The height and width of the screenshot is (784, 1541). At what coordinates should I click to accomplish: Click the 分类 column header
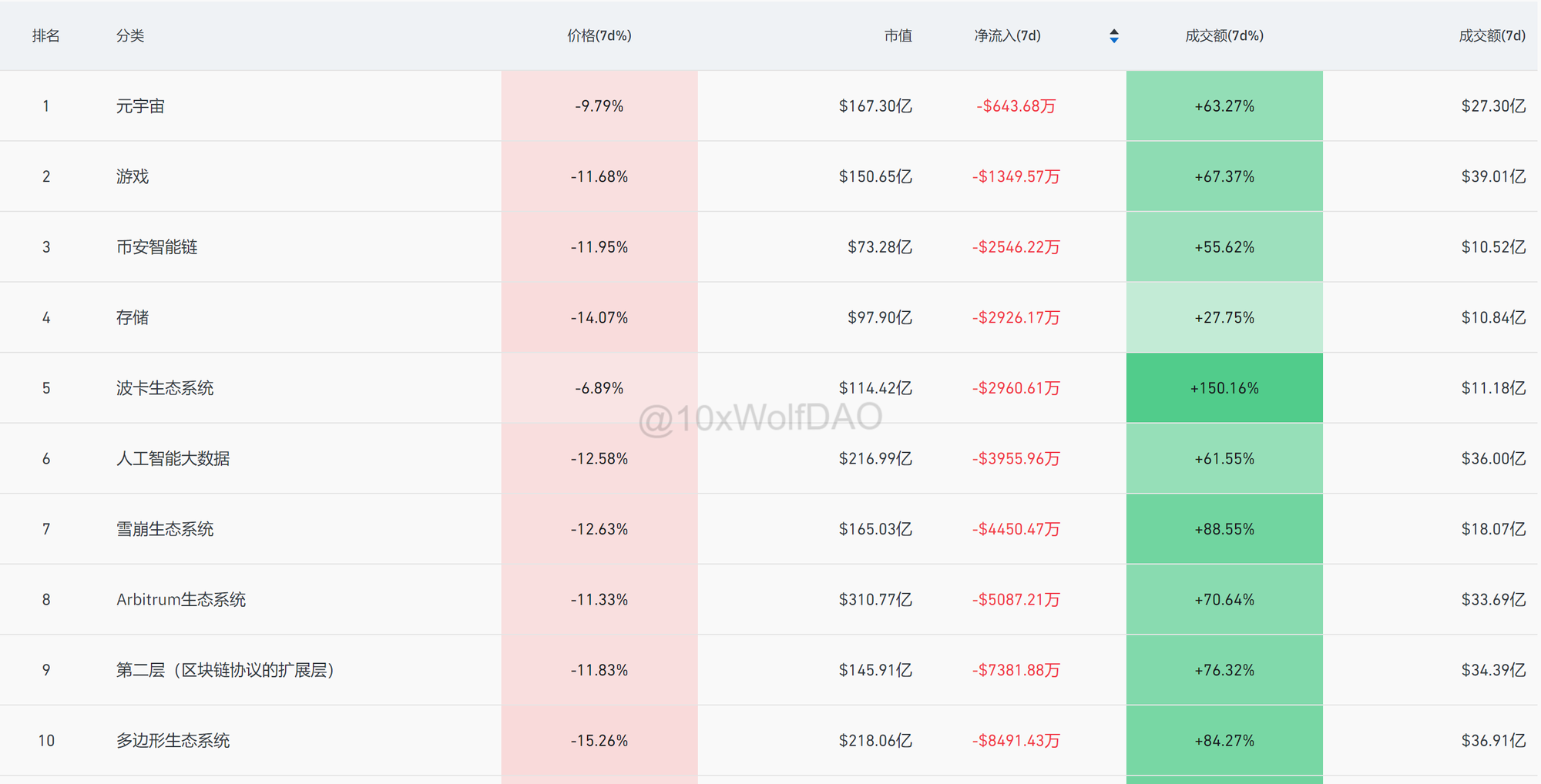pos(130,36)
